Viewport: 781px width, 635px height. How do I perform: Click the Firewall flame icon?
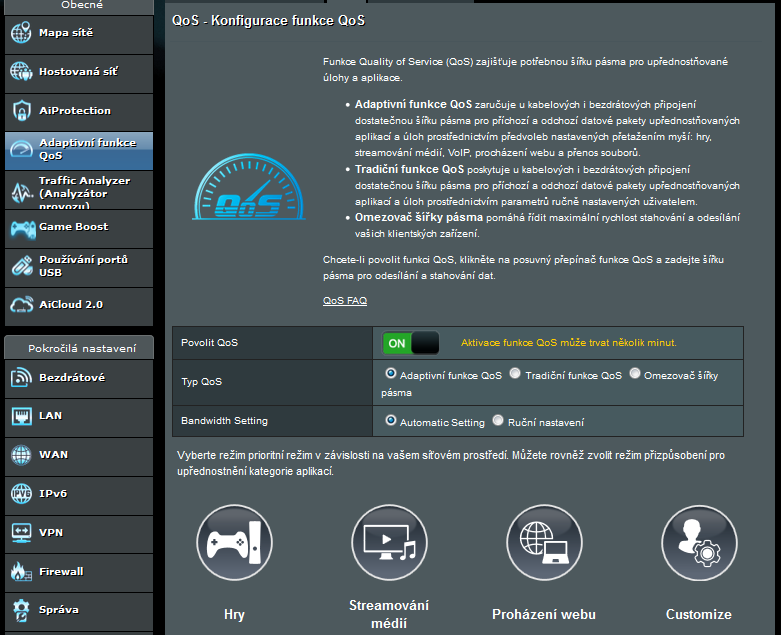coord(22,572)
